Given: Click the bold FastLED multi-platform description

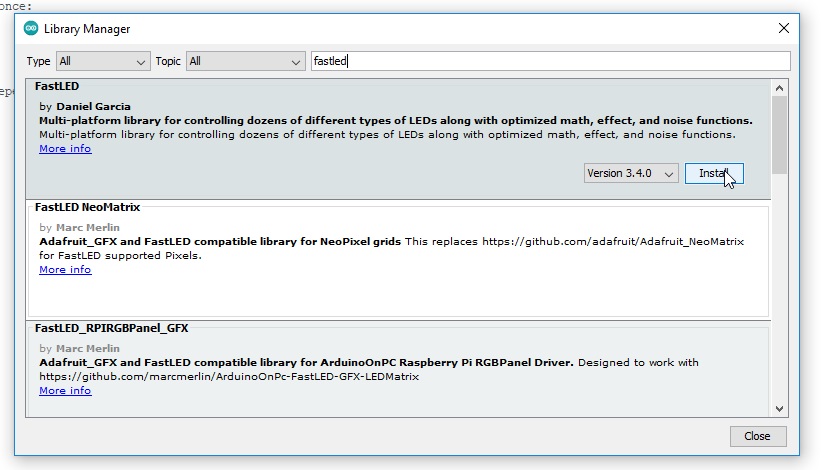Looking at the screenshot, I should [395, 120].
